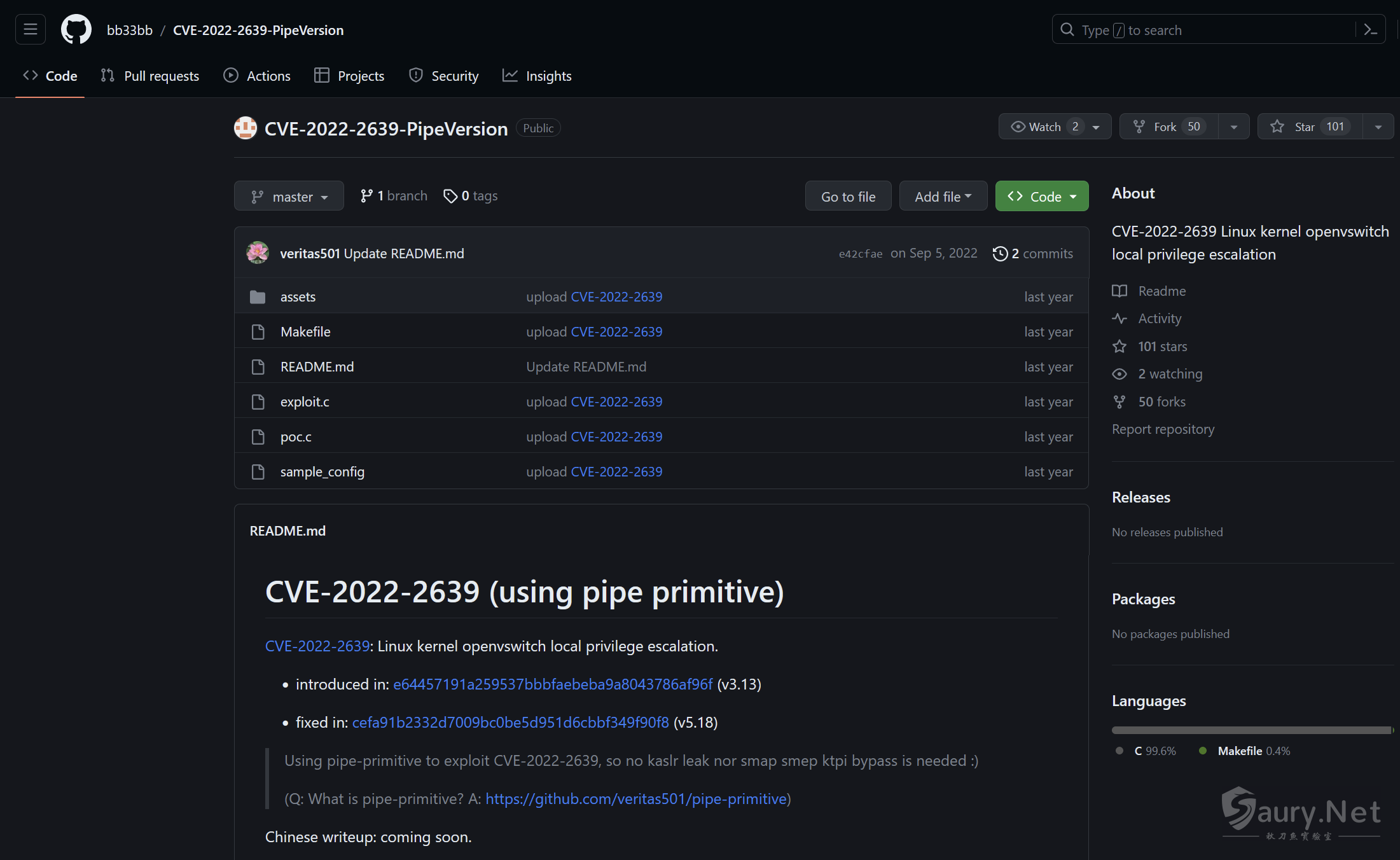Click the Languages percentage bar
Image resolution: width=1400 pixels, height=860 pixels.
coord(1251,730)
